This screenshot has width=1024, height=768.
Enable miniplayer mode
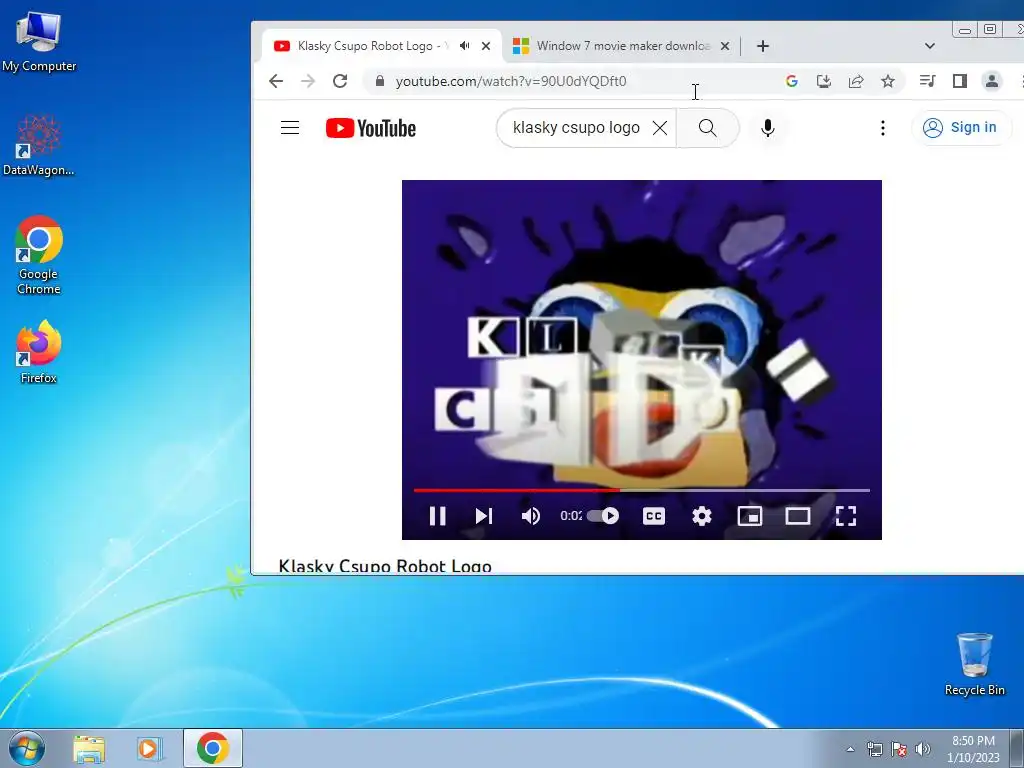[x=750, y=516]
